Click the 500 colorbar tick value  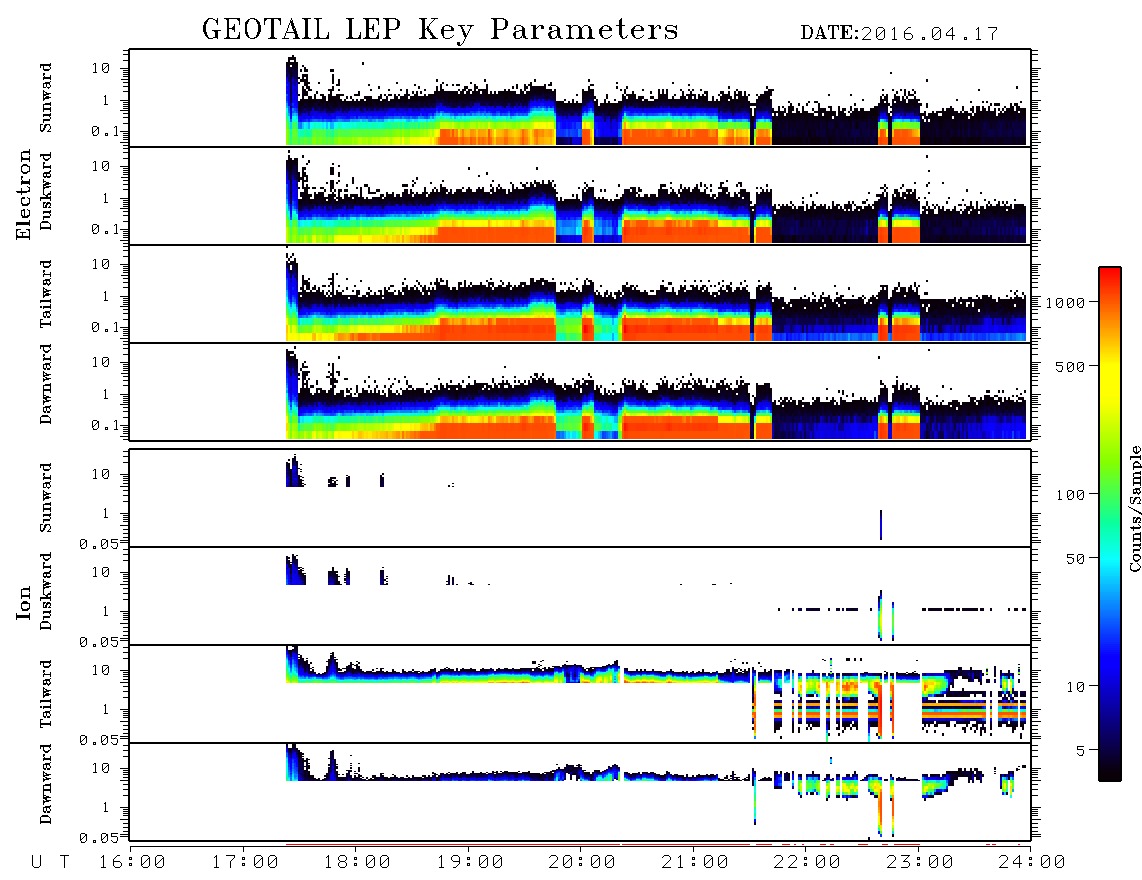click(1071, 366)
